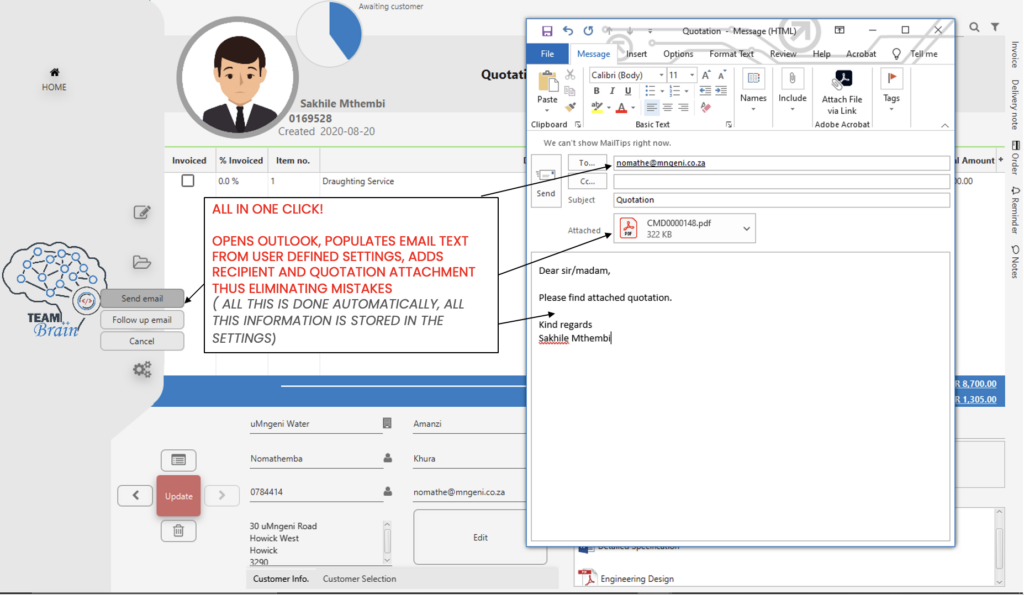Click the Cancel button in sidebar
Viewport: 1024px width, 595px height.
tap(142, 341)
